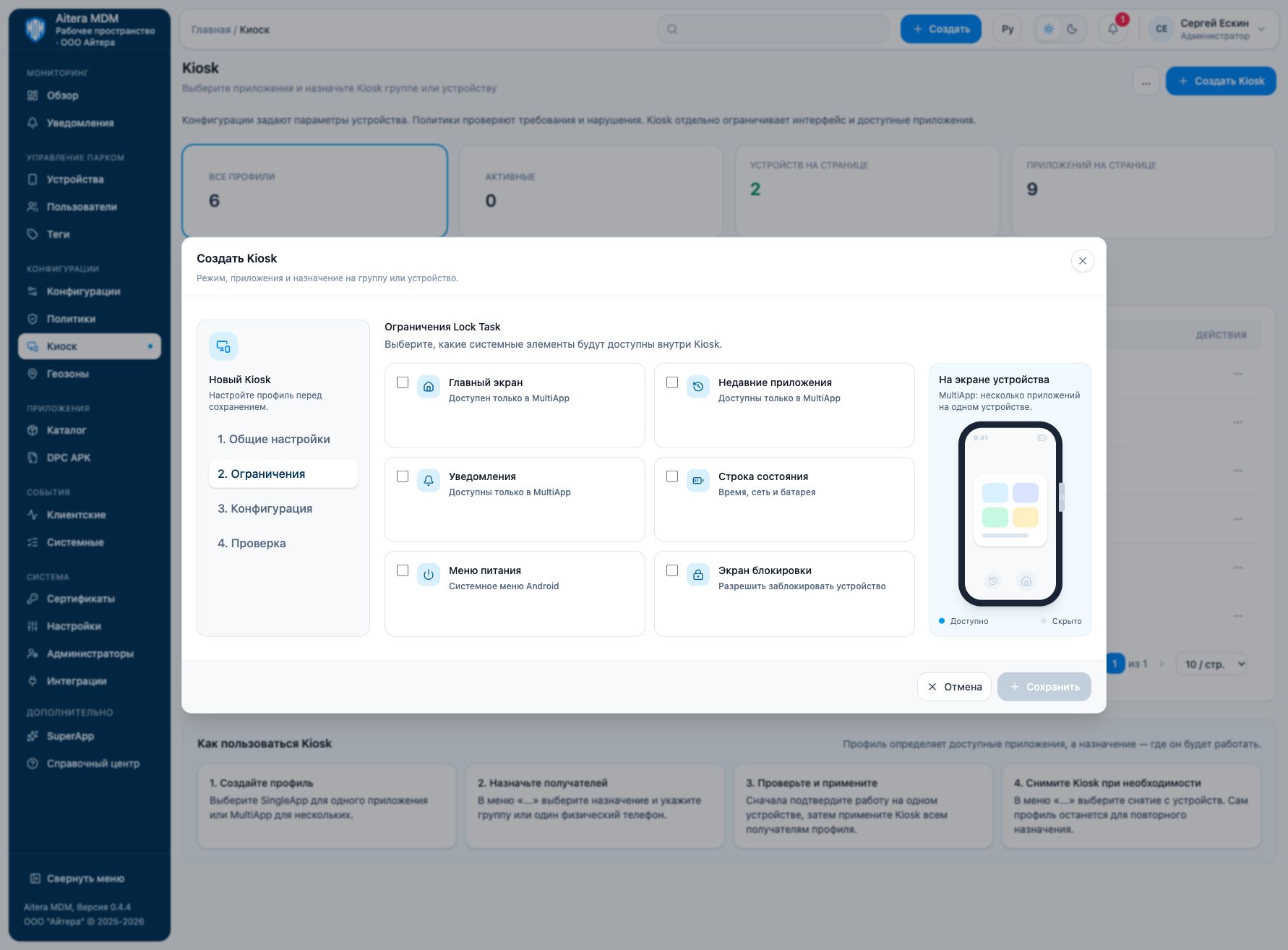The image size is (1288, 950).
Task: Click the Altera MDM logo icon
Action: pos(35,30)
